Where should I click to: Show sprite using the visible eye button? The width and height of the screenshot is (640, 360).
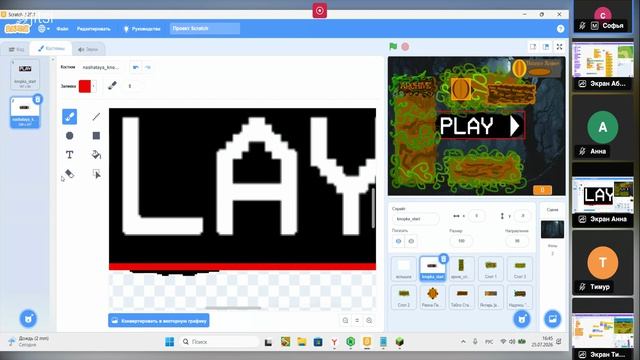click(x=398, y=241)
